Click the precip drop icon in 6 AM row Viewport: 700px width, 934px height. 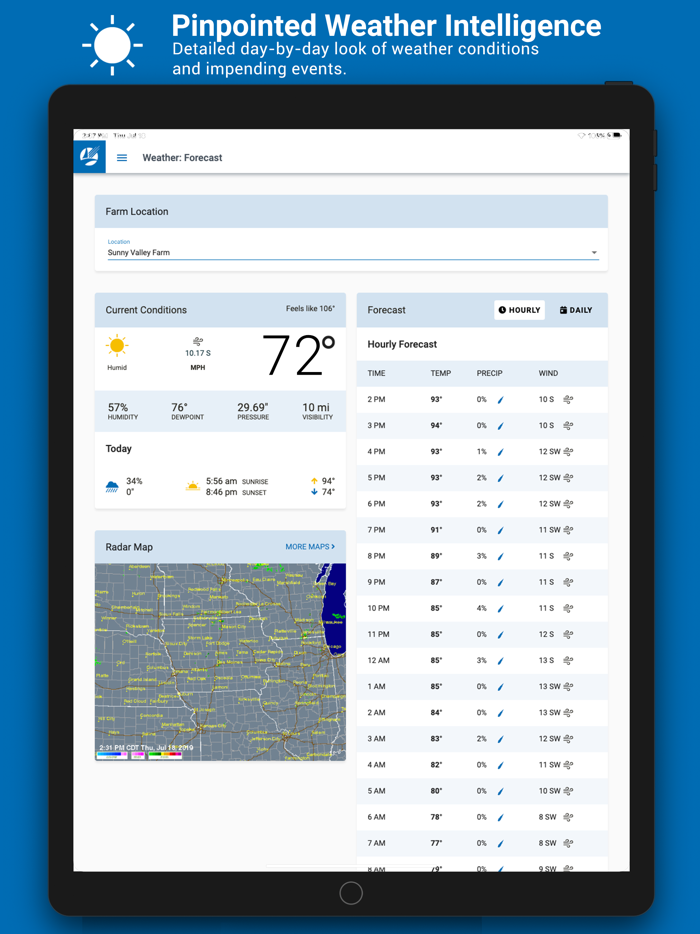500,817
